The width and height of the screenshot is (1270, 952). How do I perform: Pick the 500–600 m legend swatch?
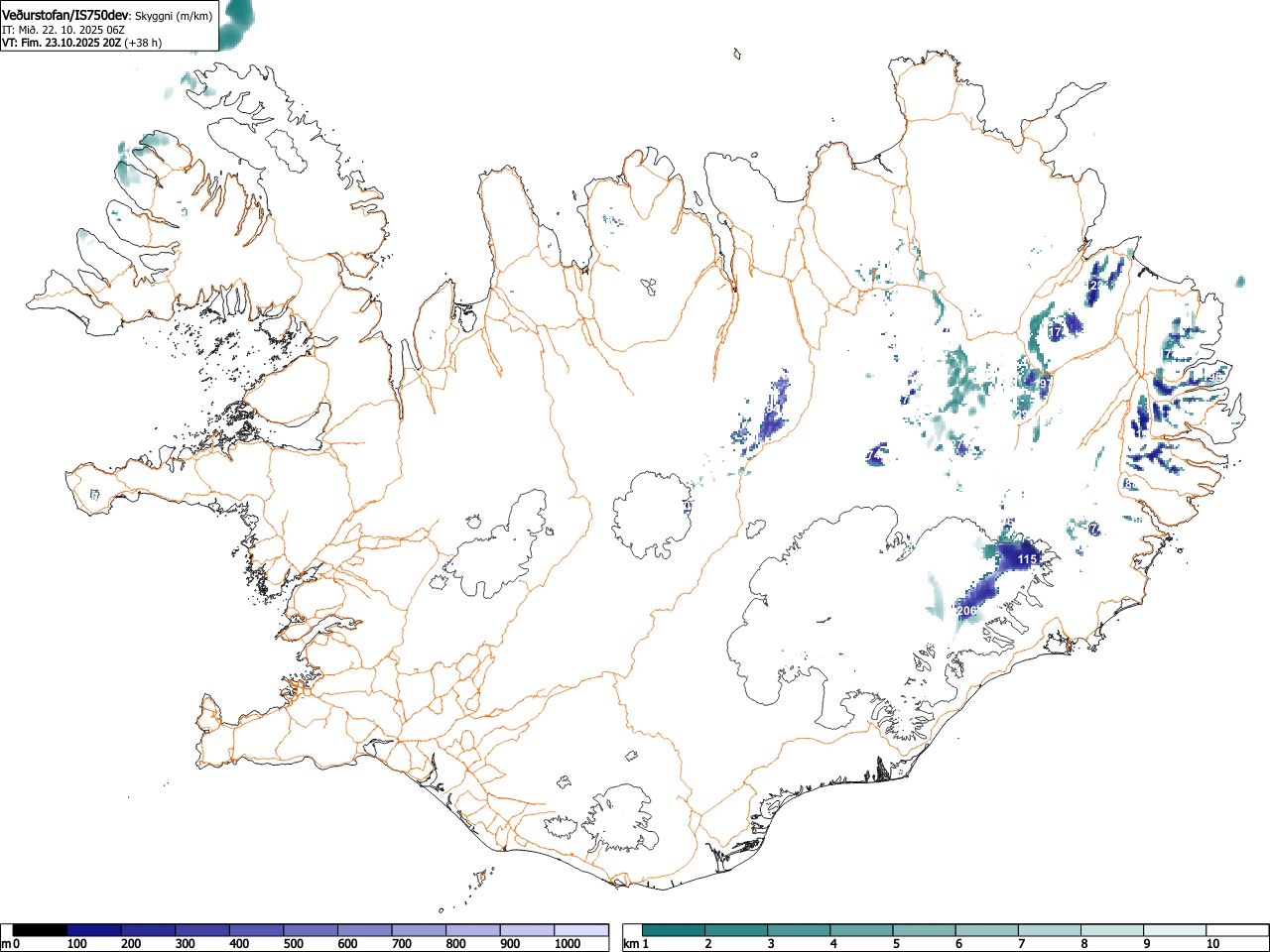click(311, 930)
